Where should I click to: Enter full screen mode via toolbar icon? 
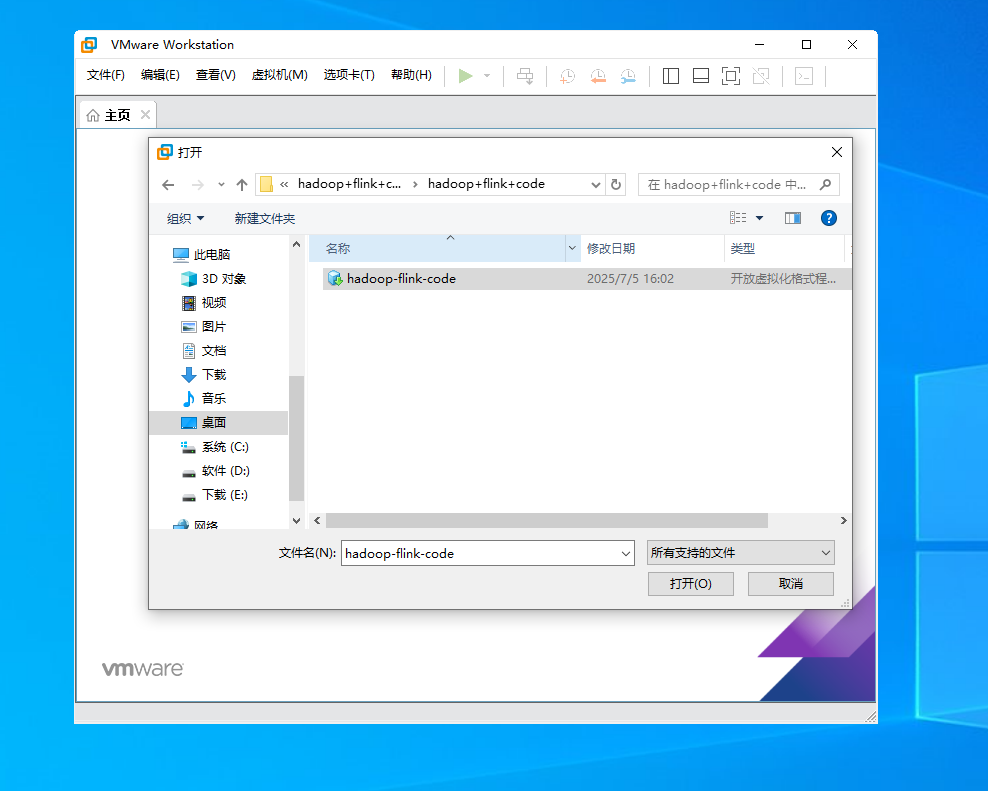coord(731,76)
